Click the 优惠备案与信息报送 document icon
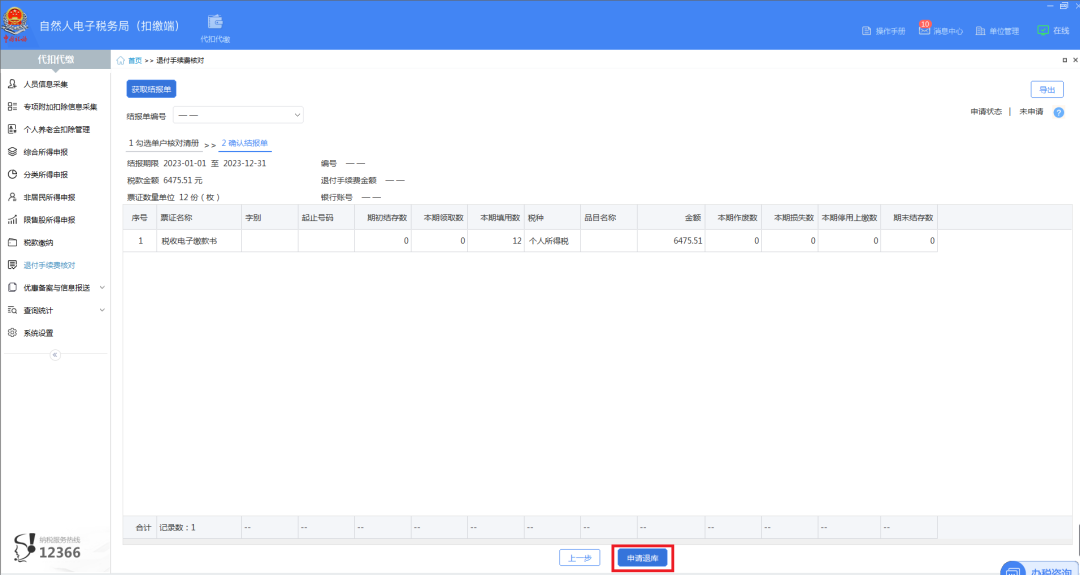The height and width of the screenshot is (575, 1080). (x=12, y=288)
